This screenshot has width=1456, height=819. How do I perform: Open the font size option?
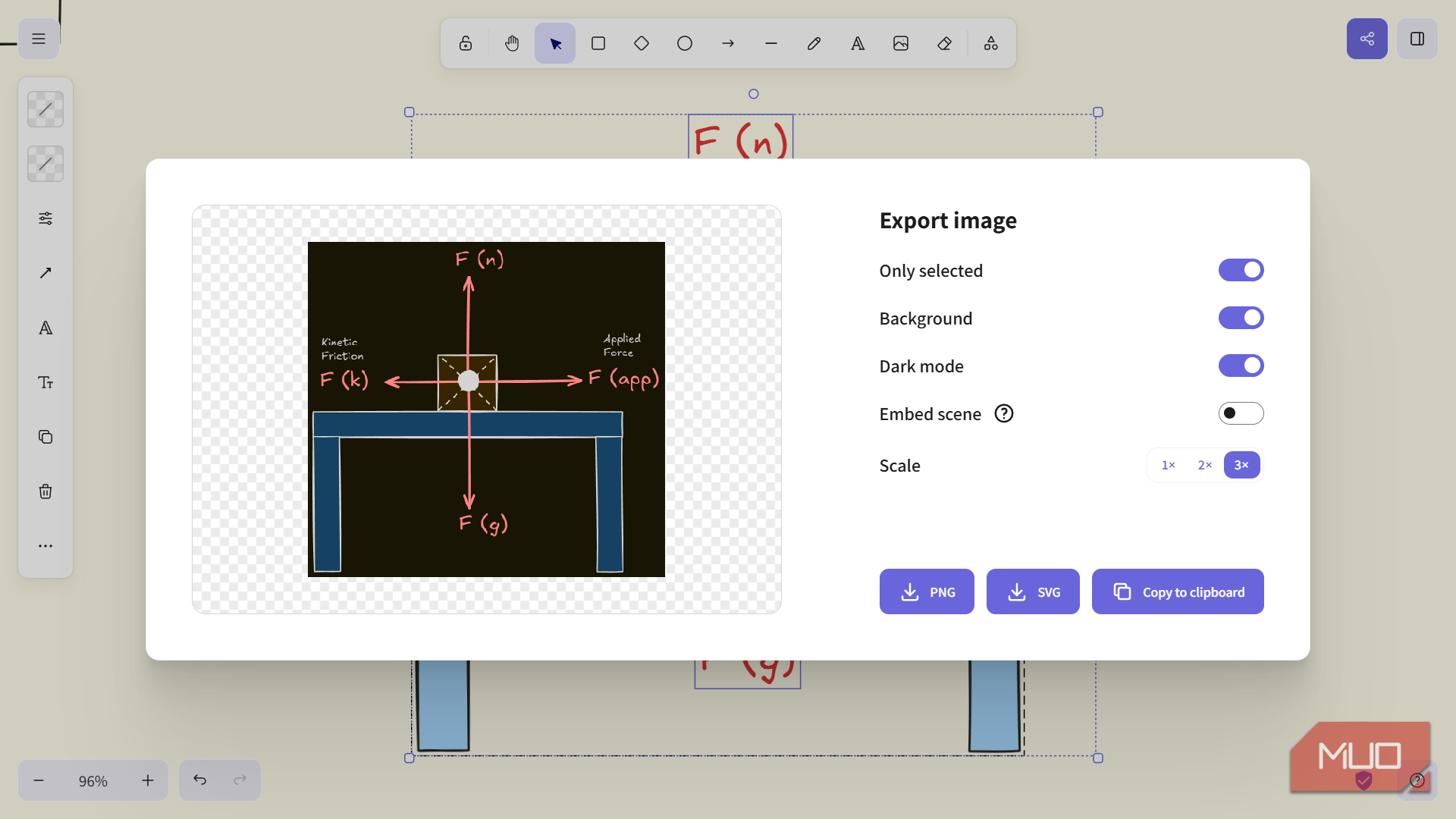[45, 382]
